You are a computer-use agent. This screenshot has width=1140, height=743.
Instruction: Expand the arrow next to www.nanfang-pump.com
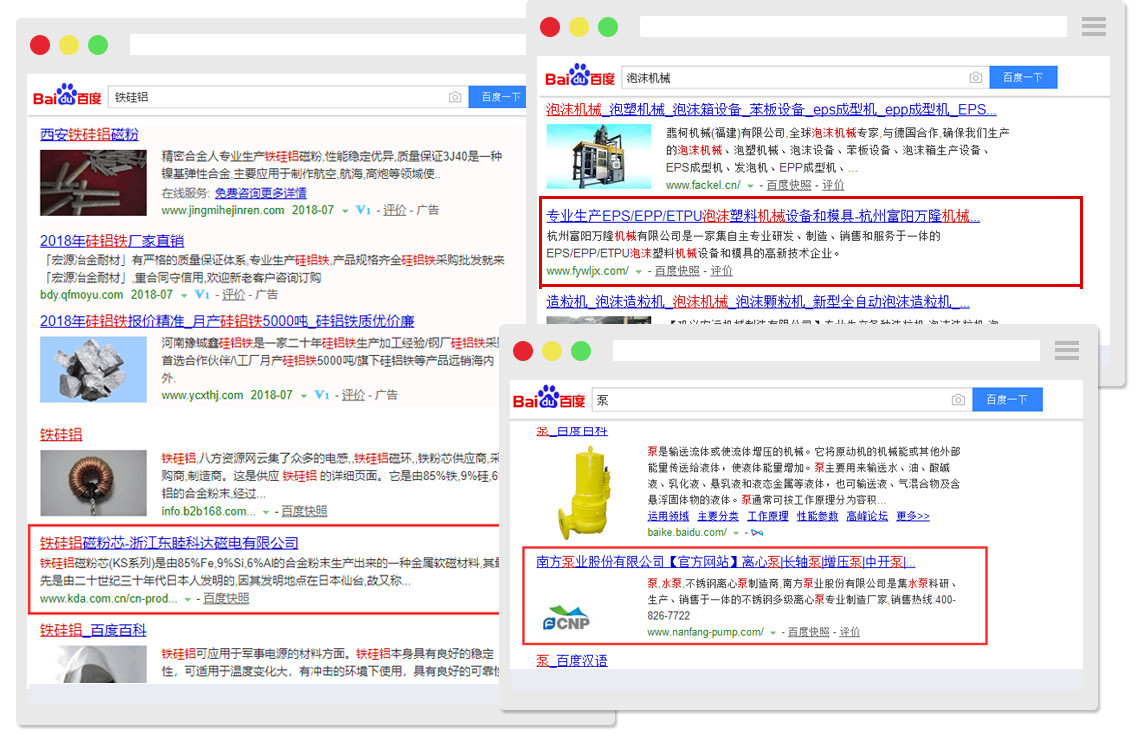click(x=773, y=633)
